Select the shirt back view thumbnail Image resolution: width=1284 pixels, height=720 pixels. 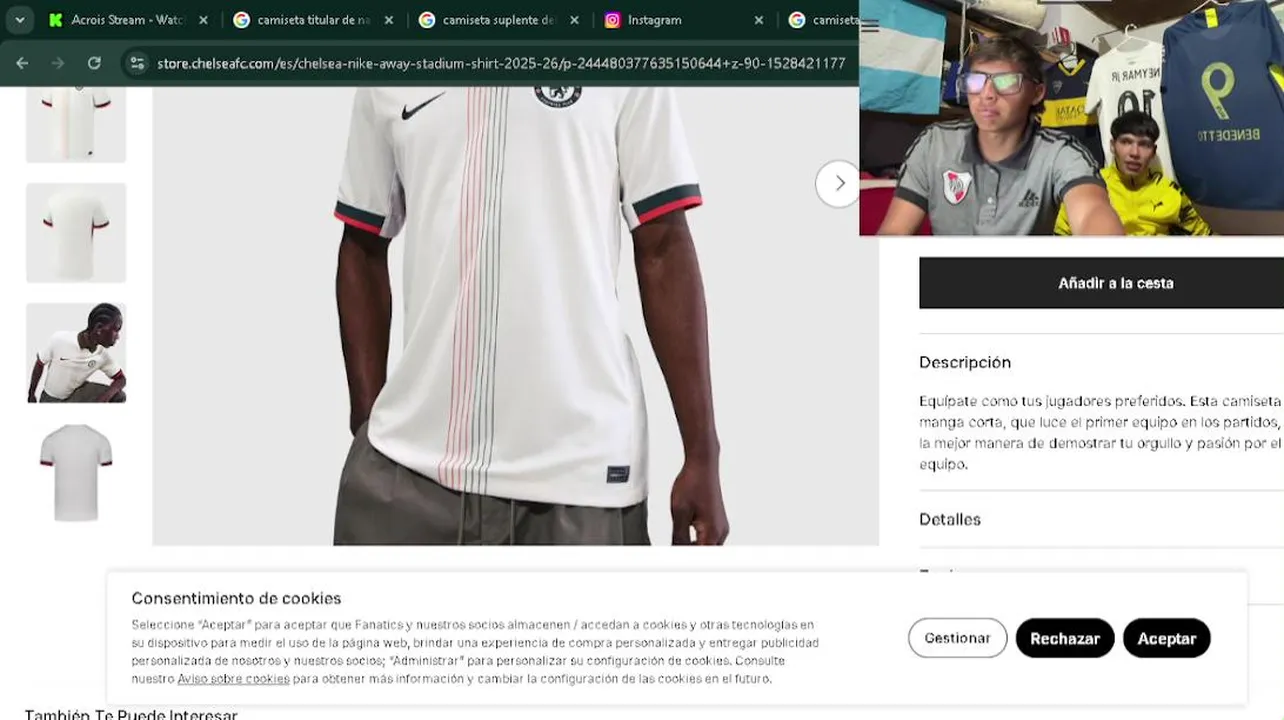click(x=76, y=233)
